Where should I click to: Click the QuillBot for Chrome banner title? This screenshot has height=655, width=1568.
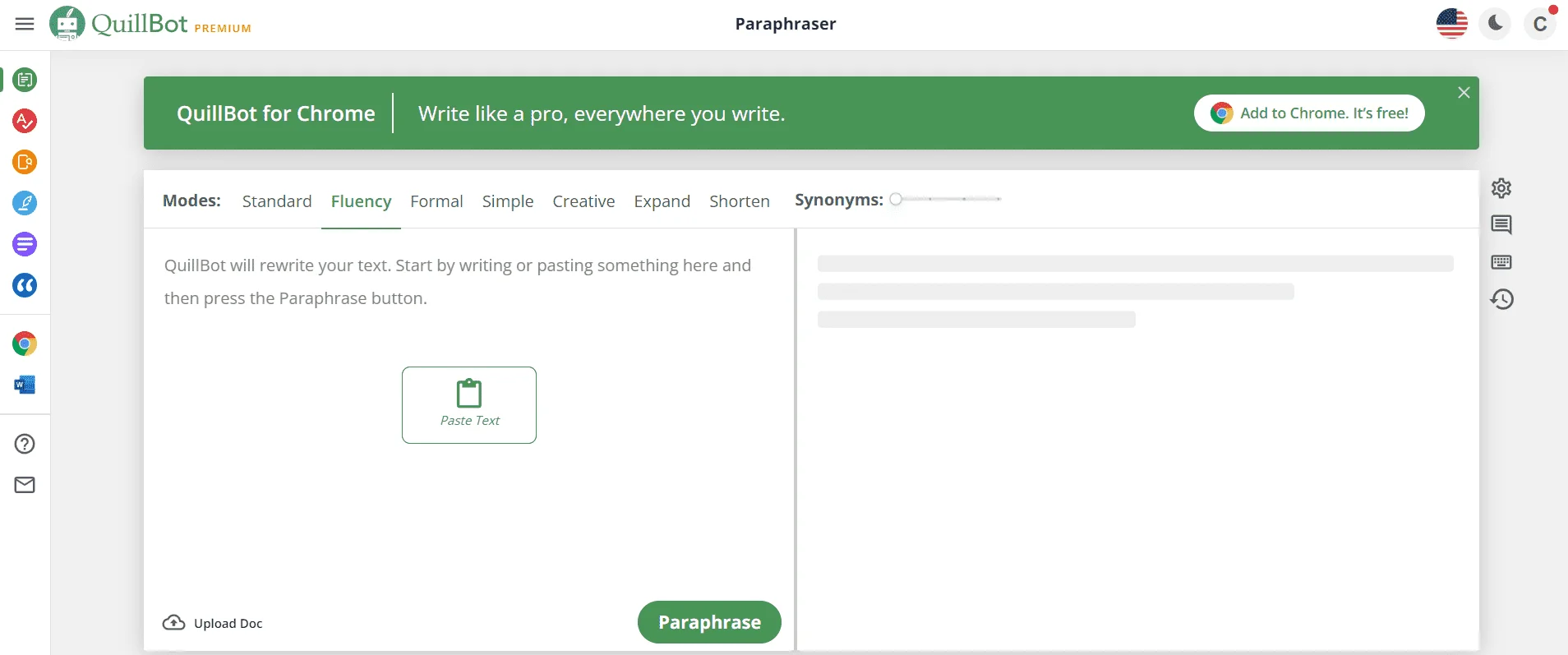pos(276,113)
